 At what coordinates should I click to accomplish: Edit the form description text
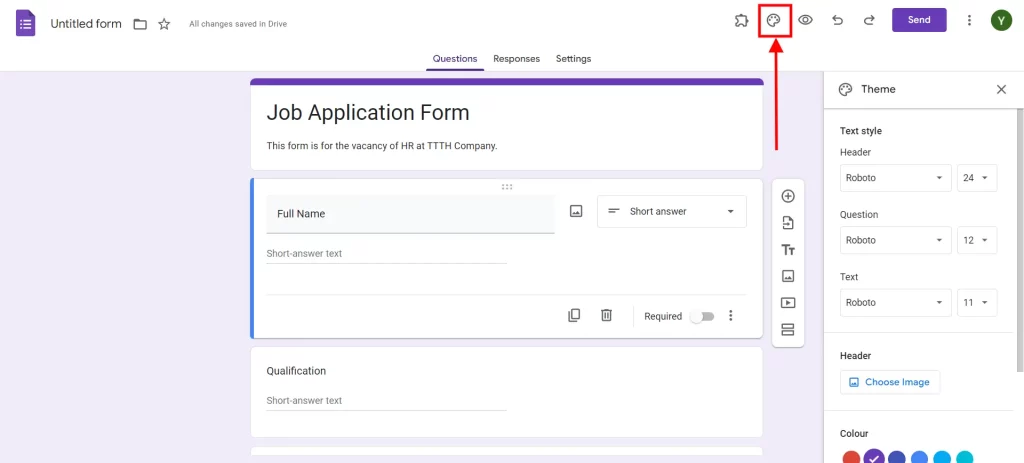382,146
